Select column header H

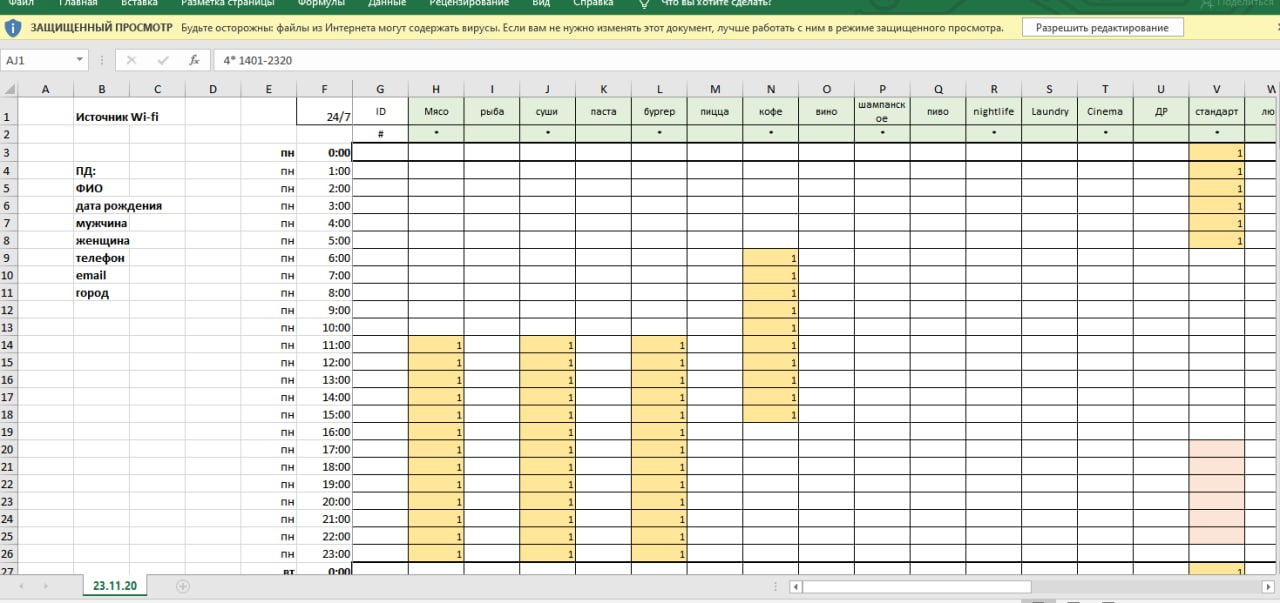pyautogui.click(x=436, y=89)
